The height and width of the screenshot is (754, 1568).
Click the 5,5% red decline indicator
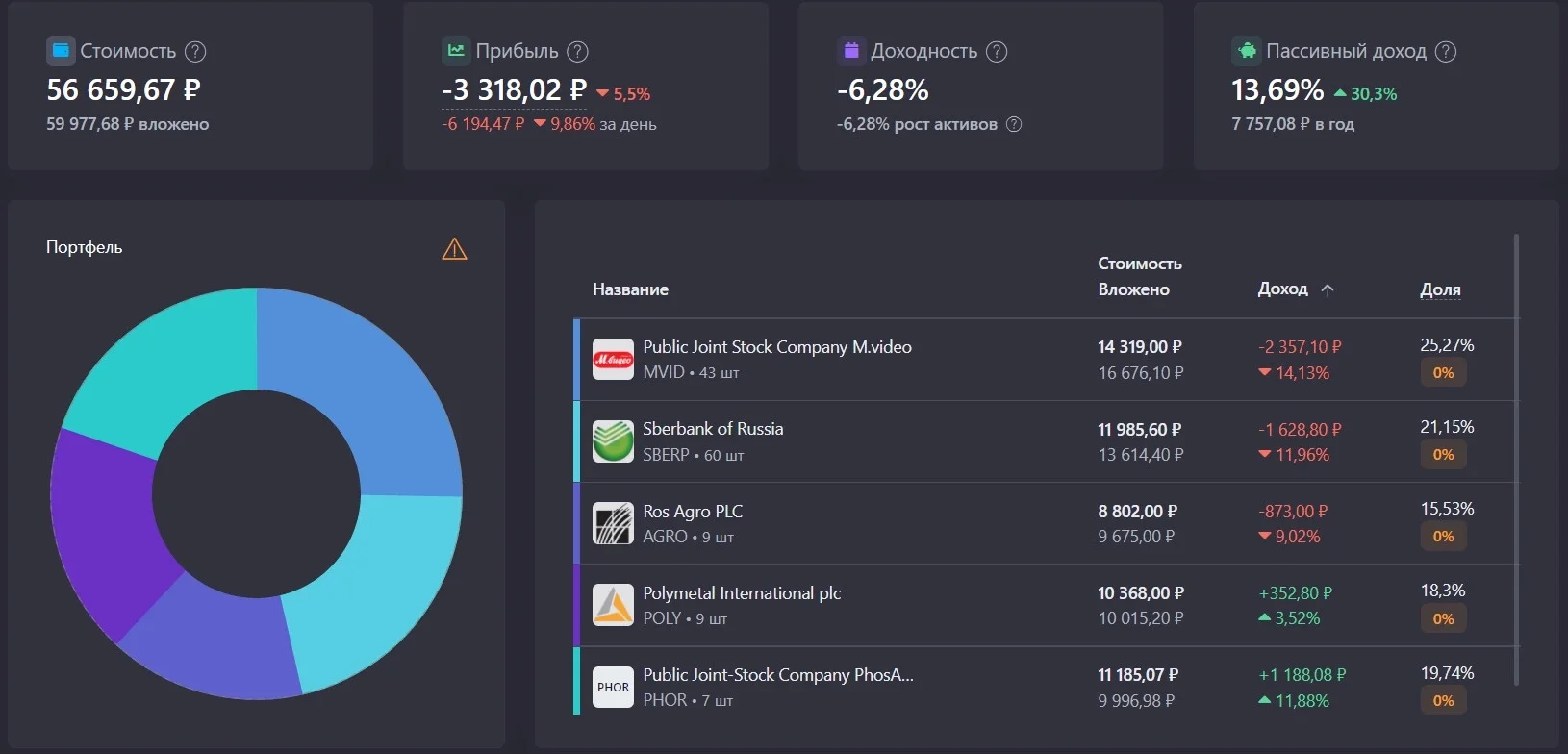(623, 94)
